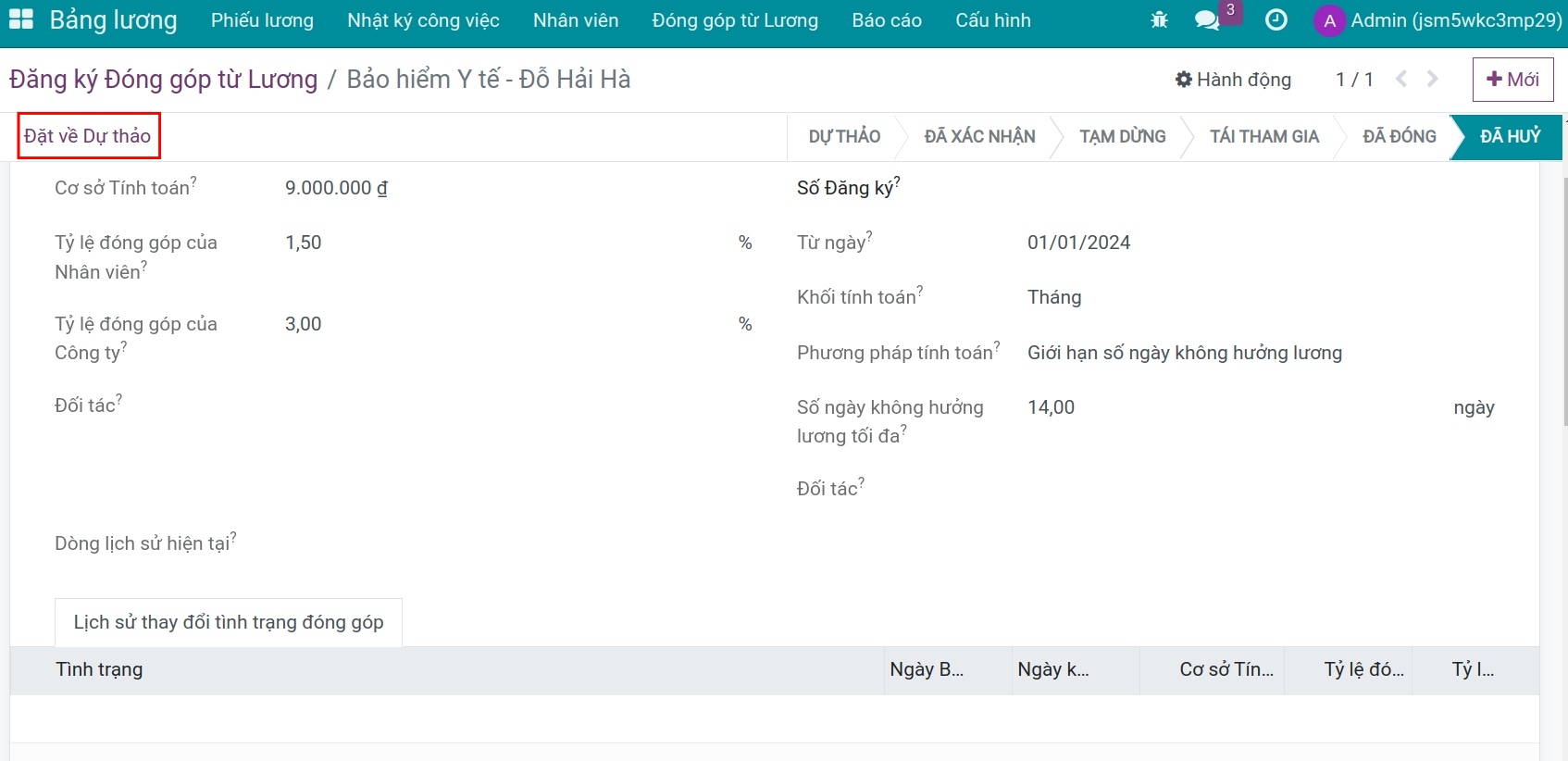
Task: Go to next record arrow
Action: pos(1433,80)
